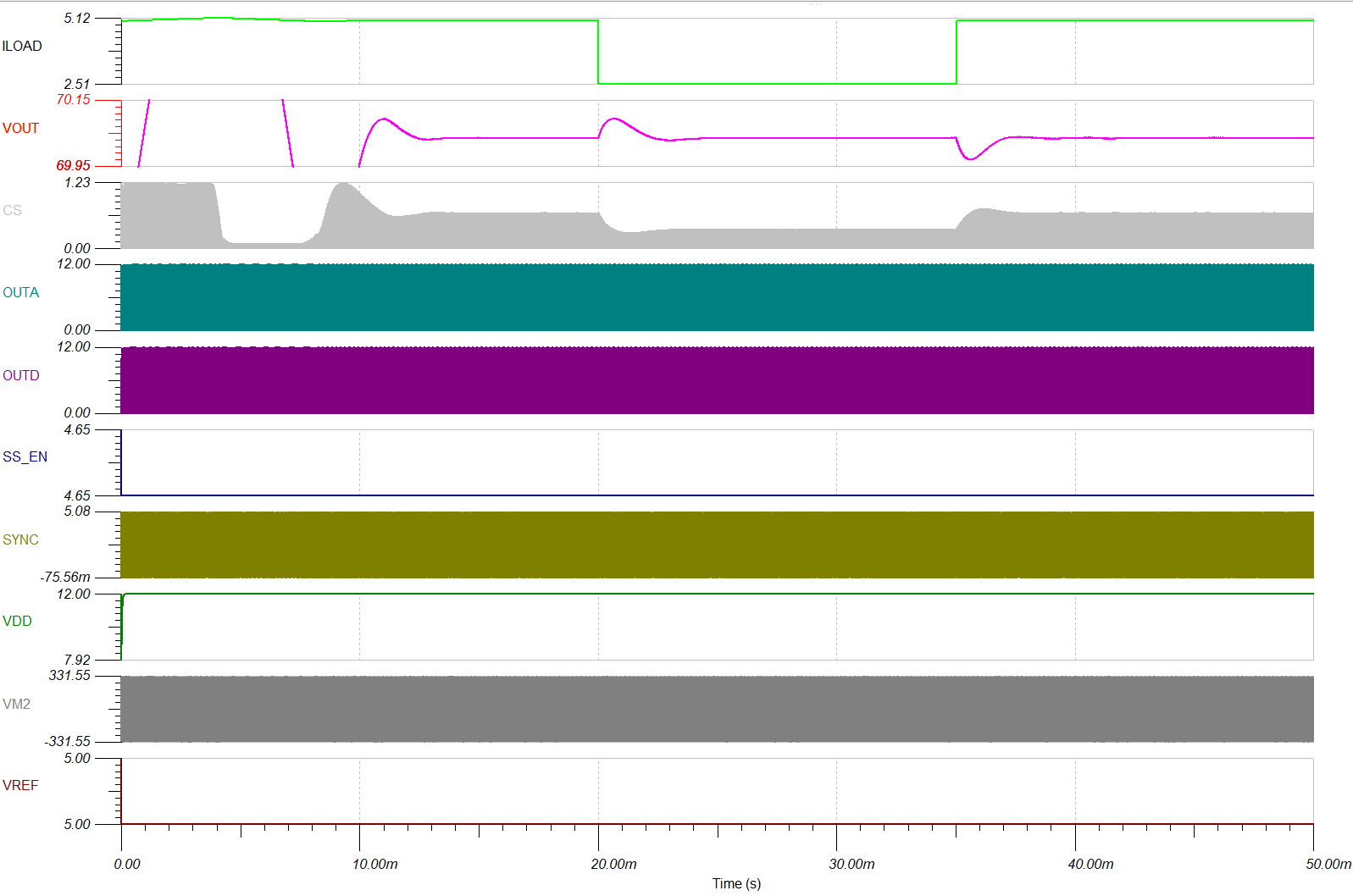1353x896 pixels.
Task: Click the 50.00m time axis label
Action: click(1328, 864)
